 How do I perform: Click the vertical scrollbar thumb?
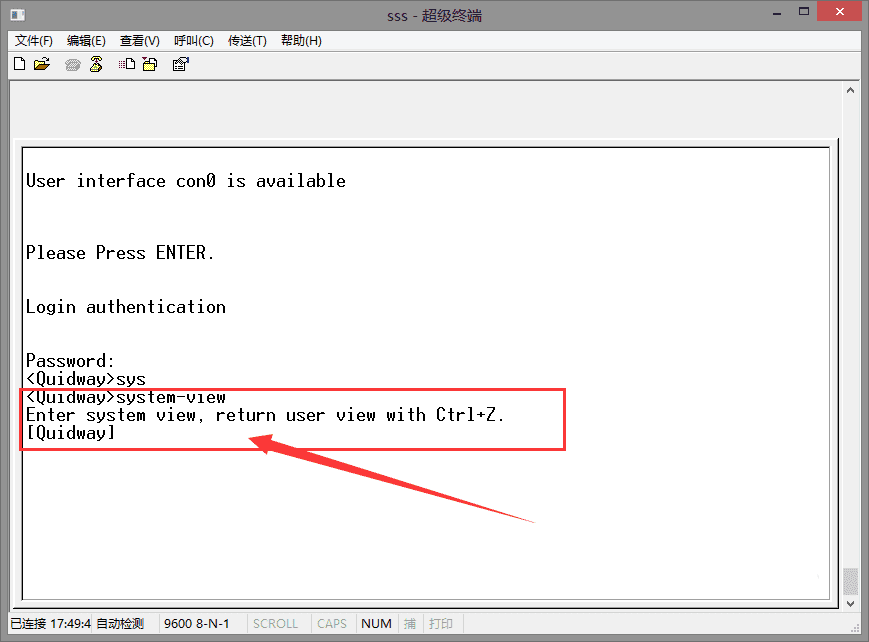point(850,582)
